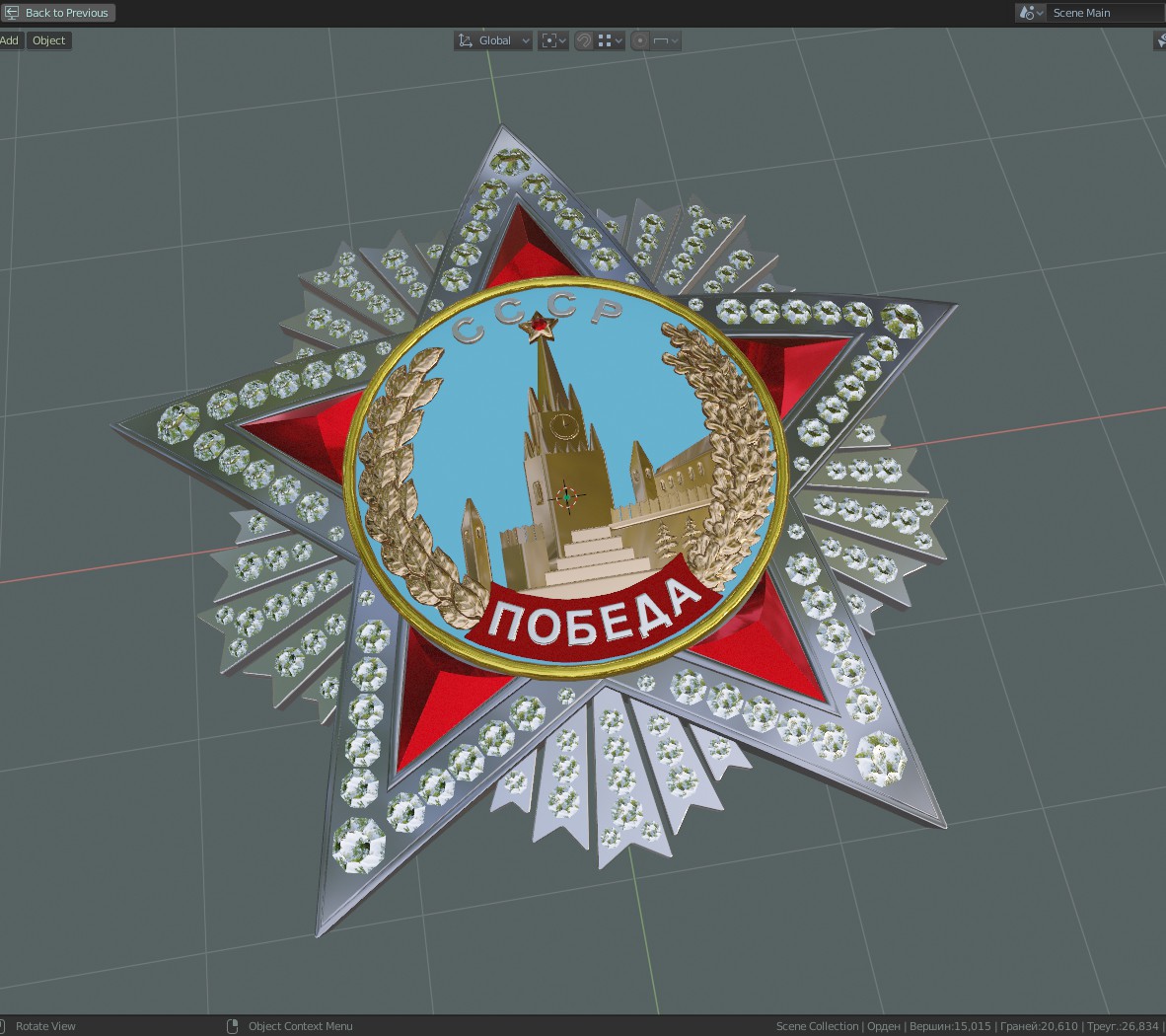This screenshot has width=1166, height=1036.
Task: Open the Object menu
Action: pos(49,40)
